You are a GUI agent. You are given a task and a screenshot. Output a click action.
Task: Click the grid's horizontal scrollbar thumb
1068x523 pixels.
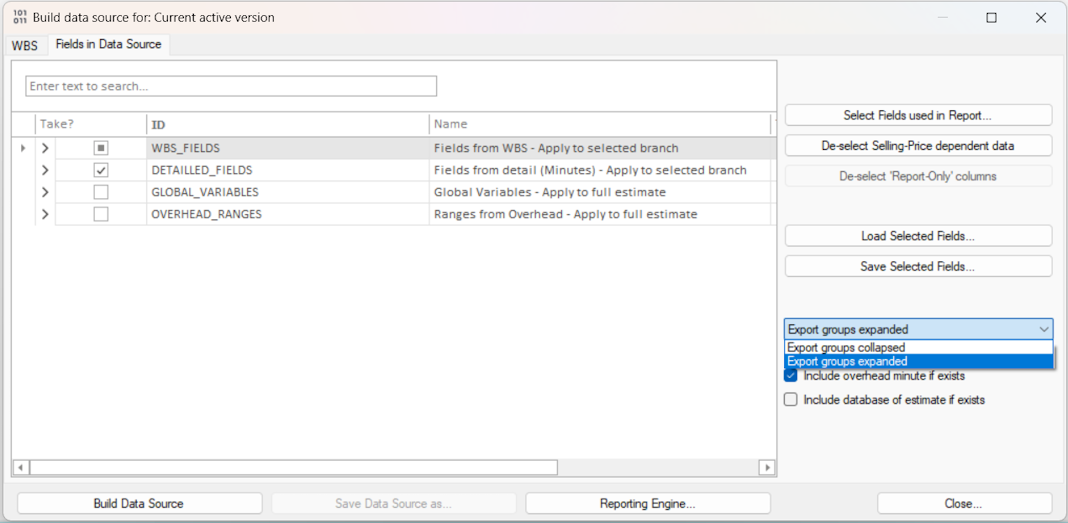tap(294, 468)
